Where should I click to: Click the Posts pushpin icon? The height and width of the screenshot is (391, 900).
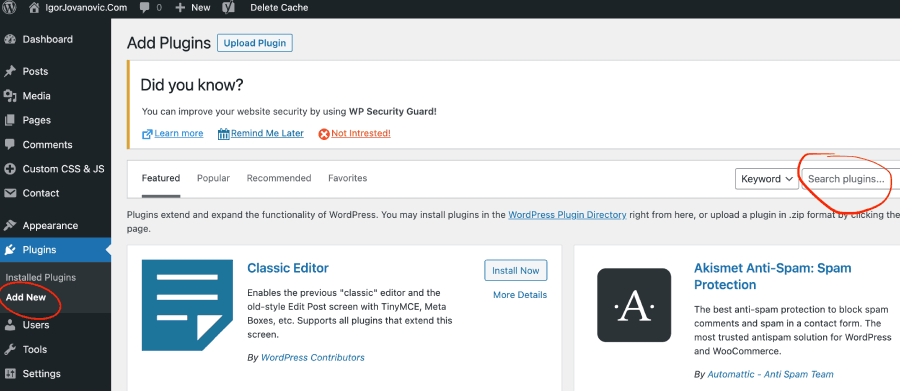[x=10, y=72]
